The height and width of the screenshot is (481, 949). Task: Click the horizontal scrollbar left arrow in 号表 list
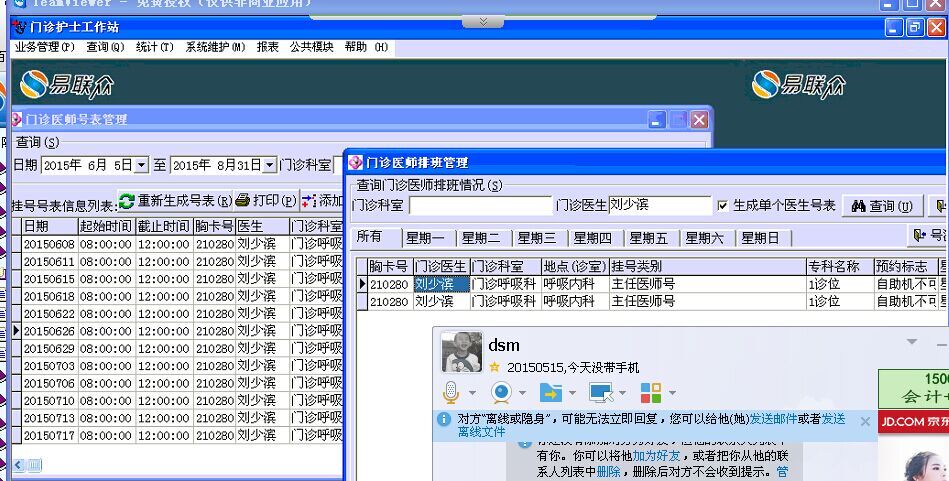[18, 465]
